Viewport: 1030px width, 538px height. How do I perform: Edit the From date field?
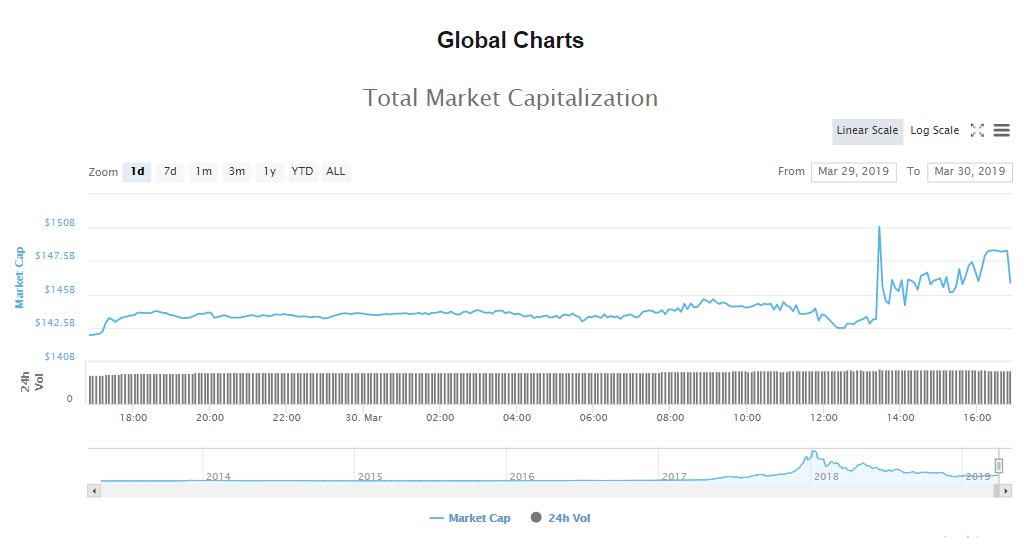[x=853, y=172]
